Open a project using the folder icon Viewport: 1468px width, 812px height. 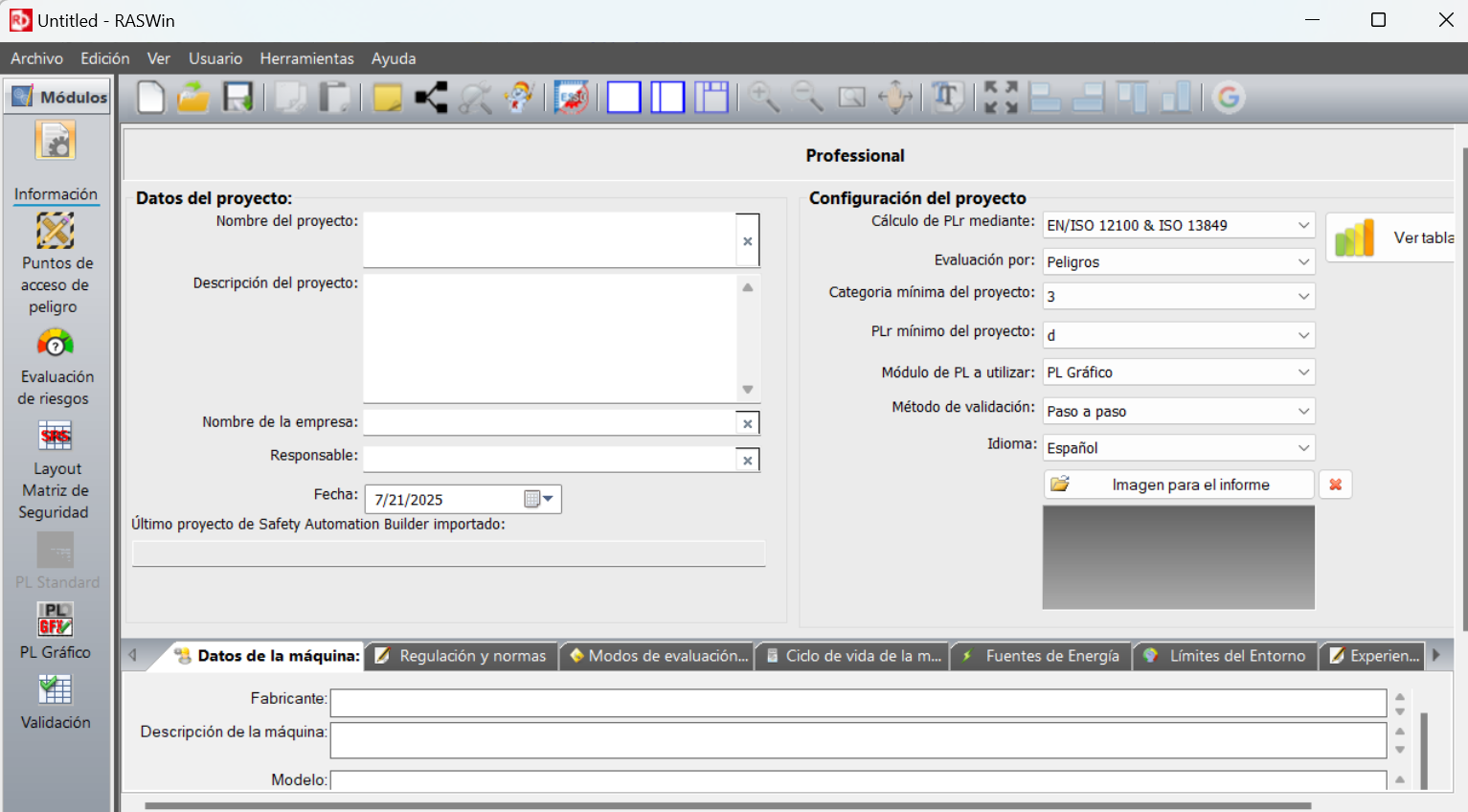click(x=193, y=98)
